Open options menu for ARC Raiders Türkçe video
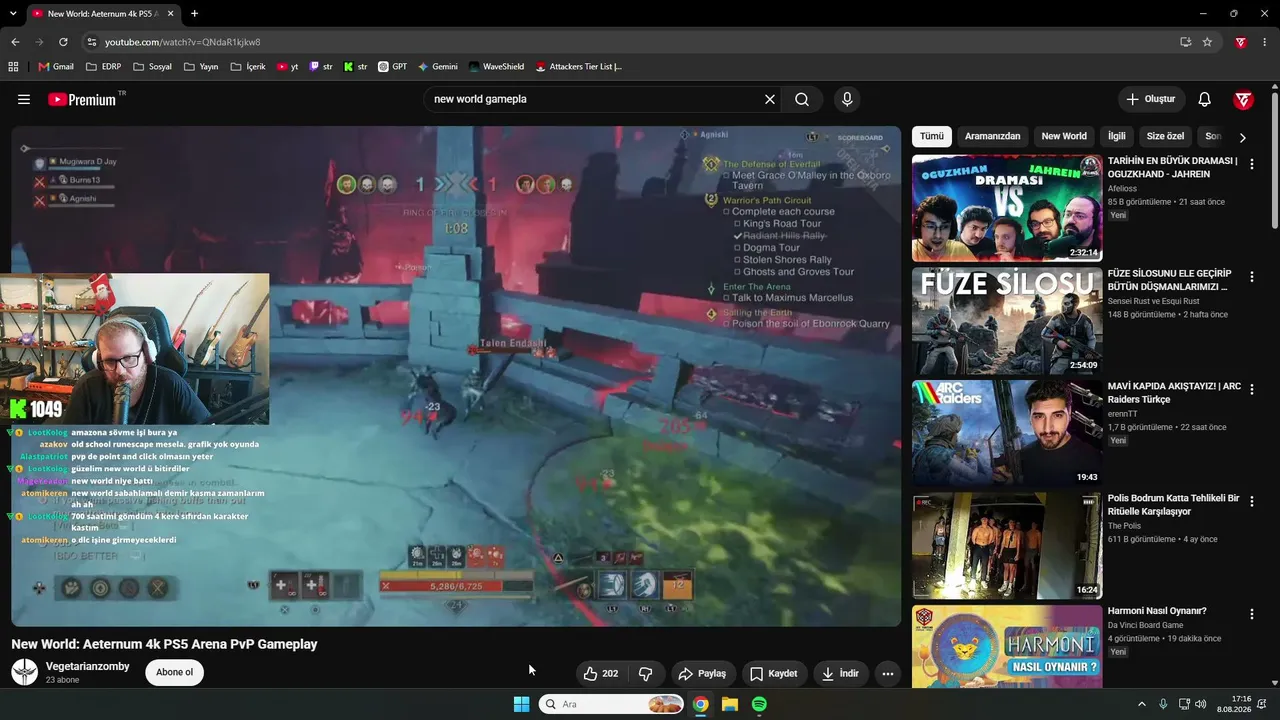The width and height of the screenshot is (1280, 720). [x=1252, y=389]
